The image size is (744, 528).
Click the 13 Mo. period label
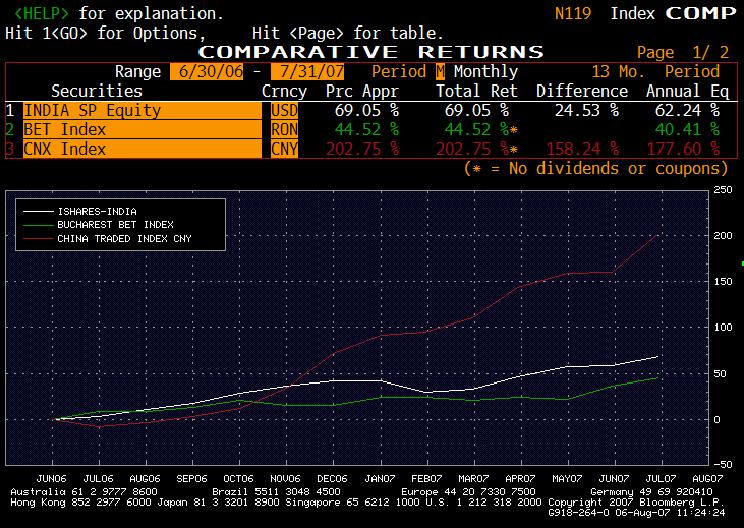[618, 72]
